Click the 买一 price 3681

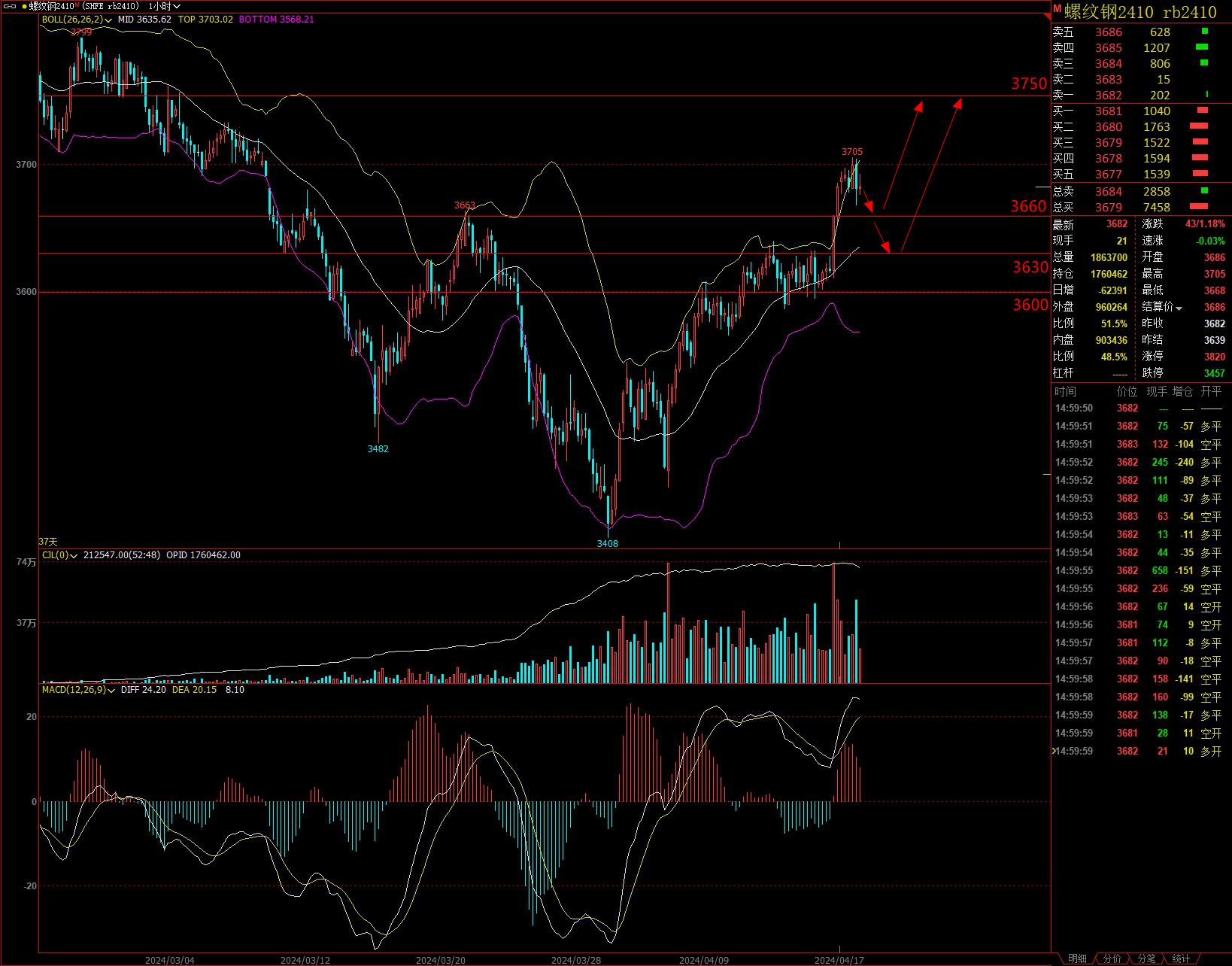1109,111
